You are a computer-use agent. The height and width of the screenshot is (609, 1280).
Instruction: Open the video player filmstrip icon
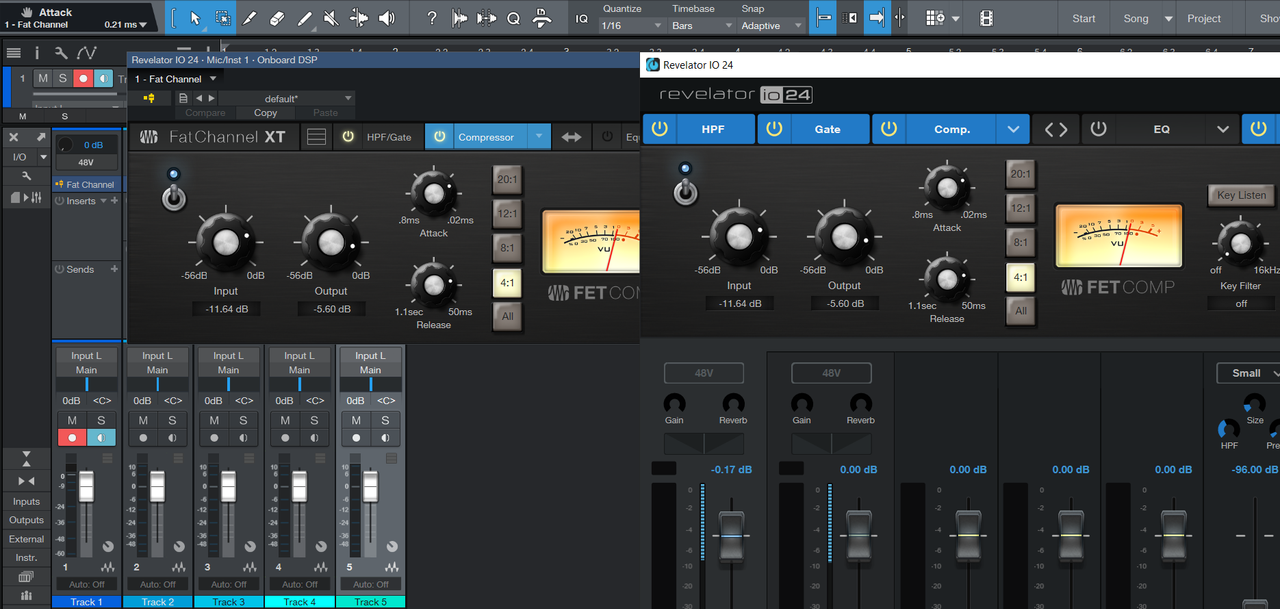coord(987,18)
